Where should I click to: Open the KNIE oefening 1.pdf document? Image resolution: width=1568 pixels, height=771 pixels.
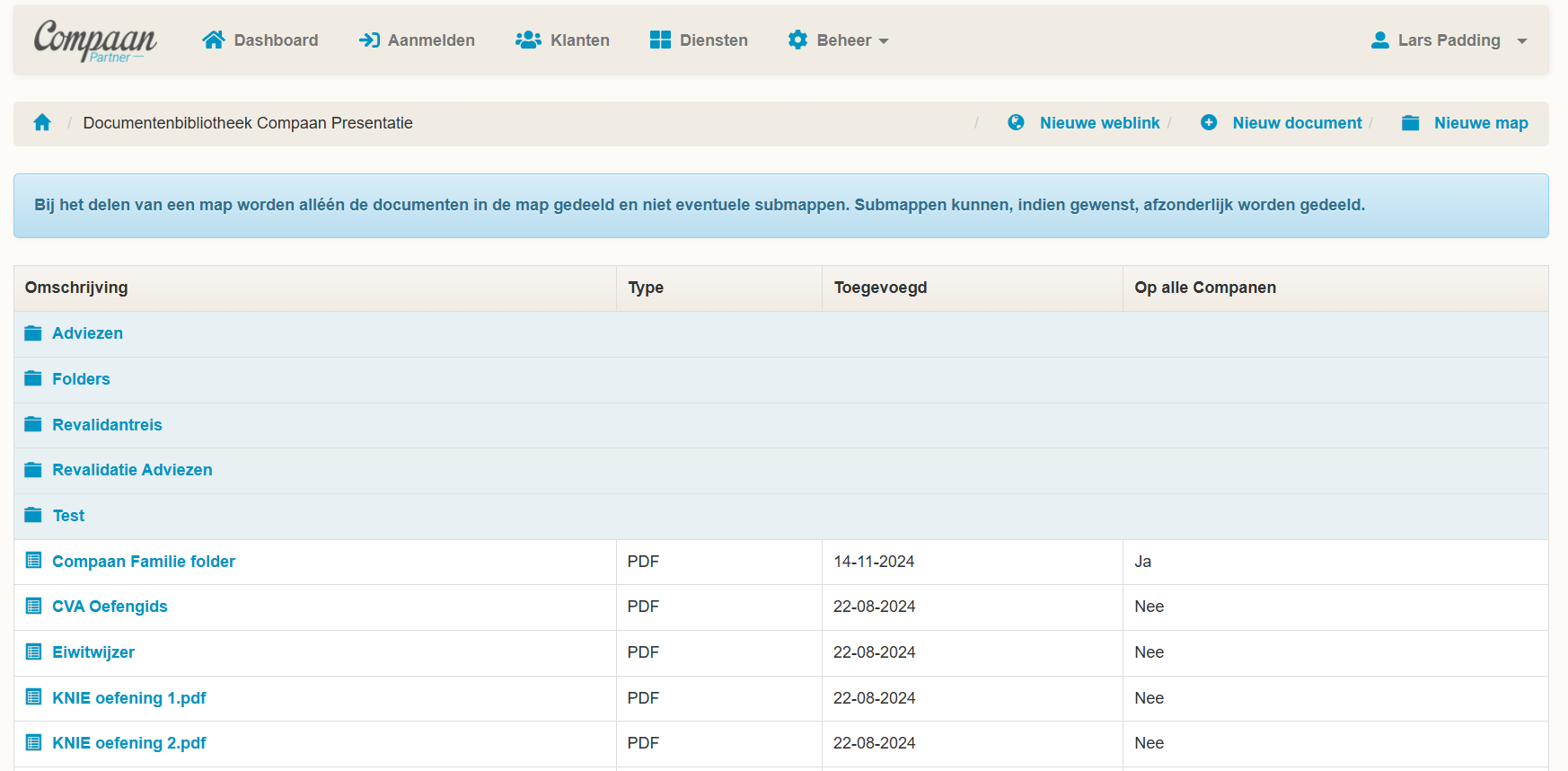point(129,698)
